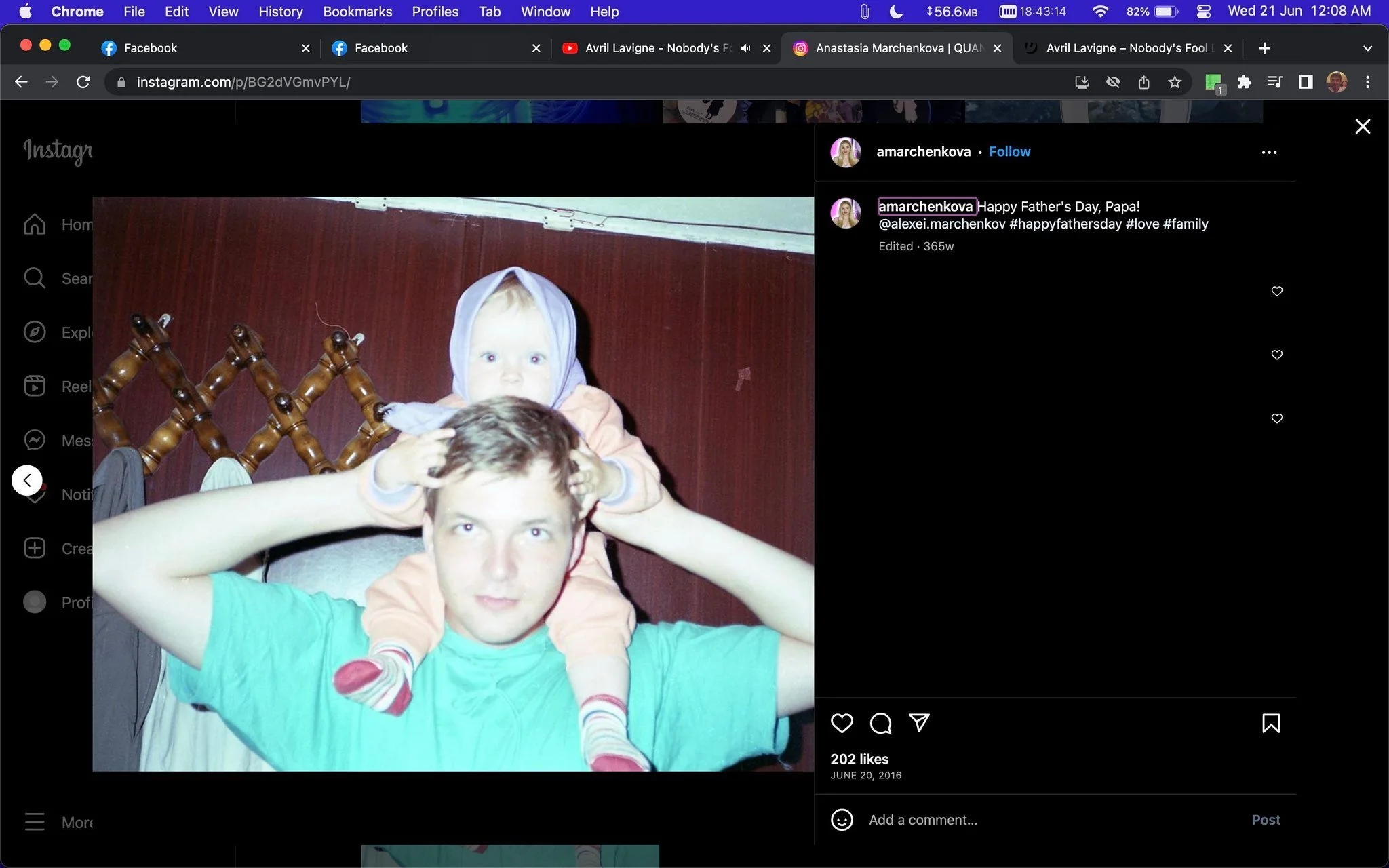This screenshot has width=1389, height=868.
Task: Open the emoji picker in comment box
Action: tap(842, 820)
